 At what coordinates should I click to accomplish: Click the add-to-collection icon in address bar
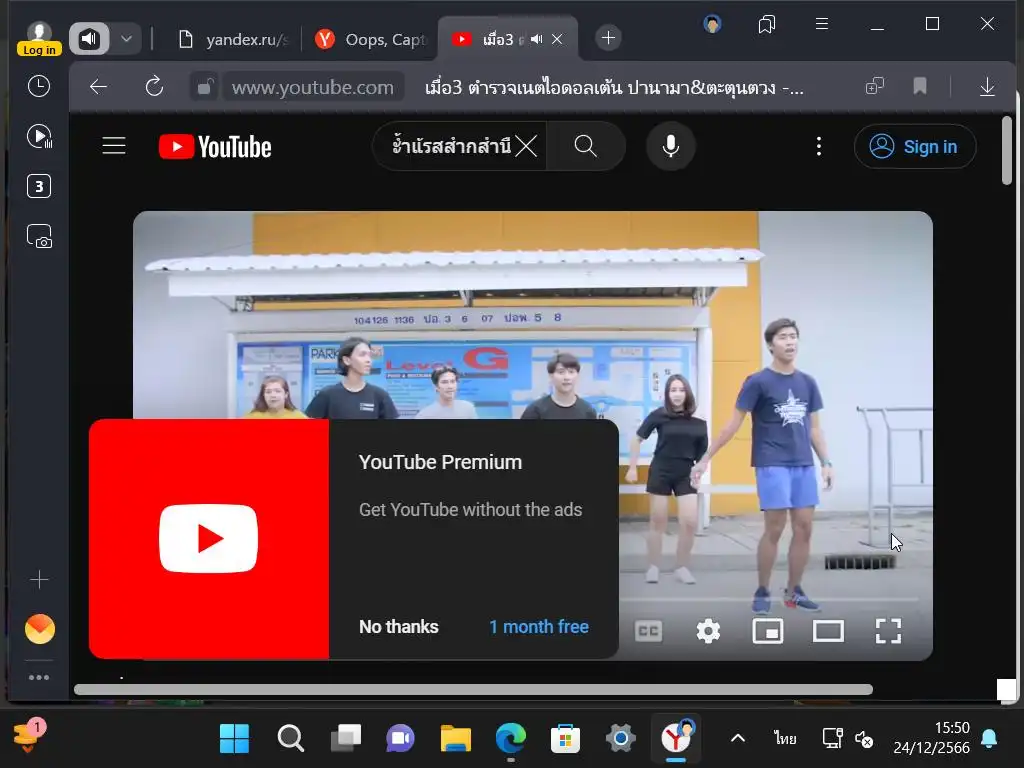(x=874, y=86)
